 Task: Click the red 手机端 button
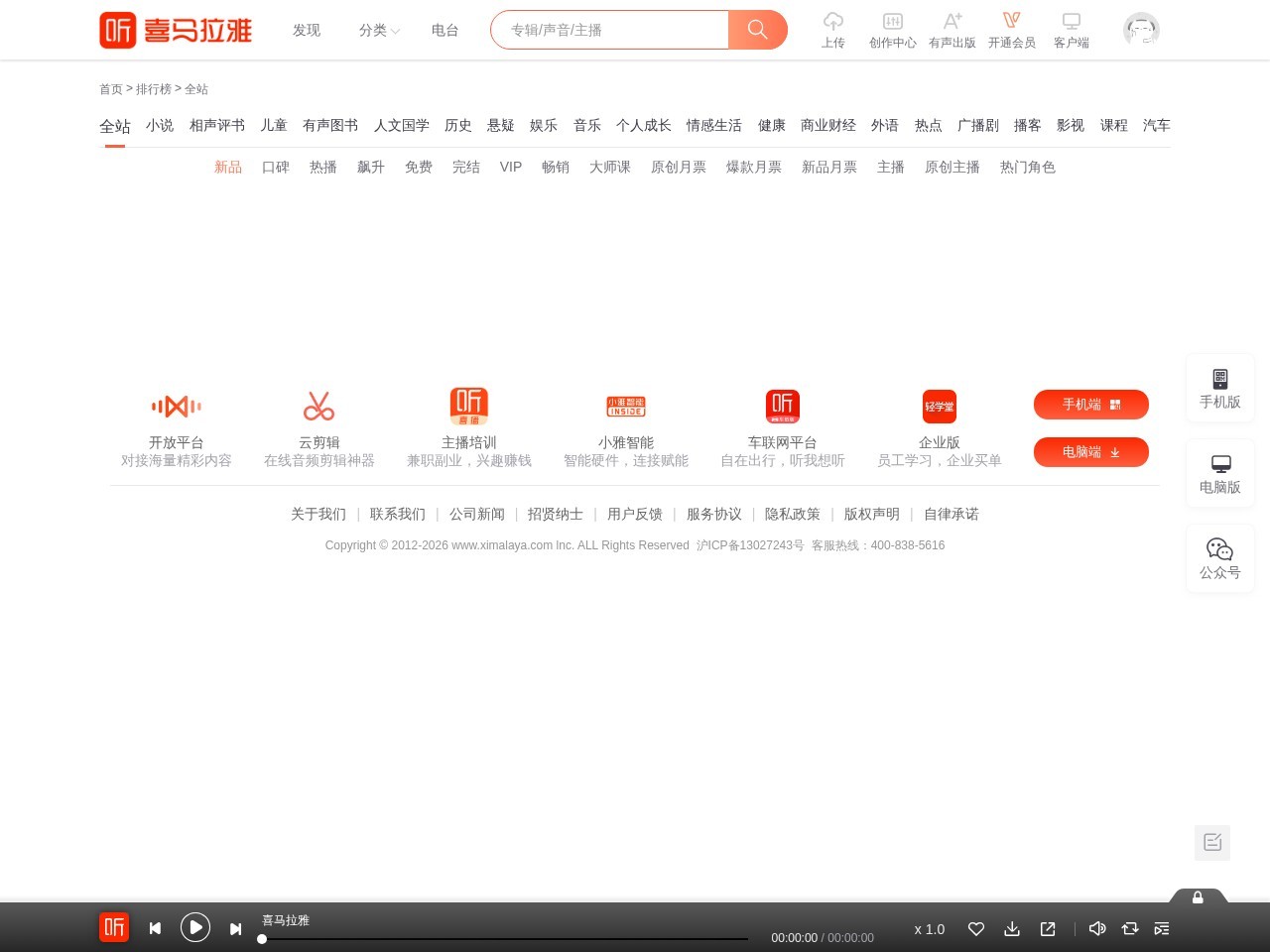(x=1091, y=405)
